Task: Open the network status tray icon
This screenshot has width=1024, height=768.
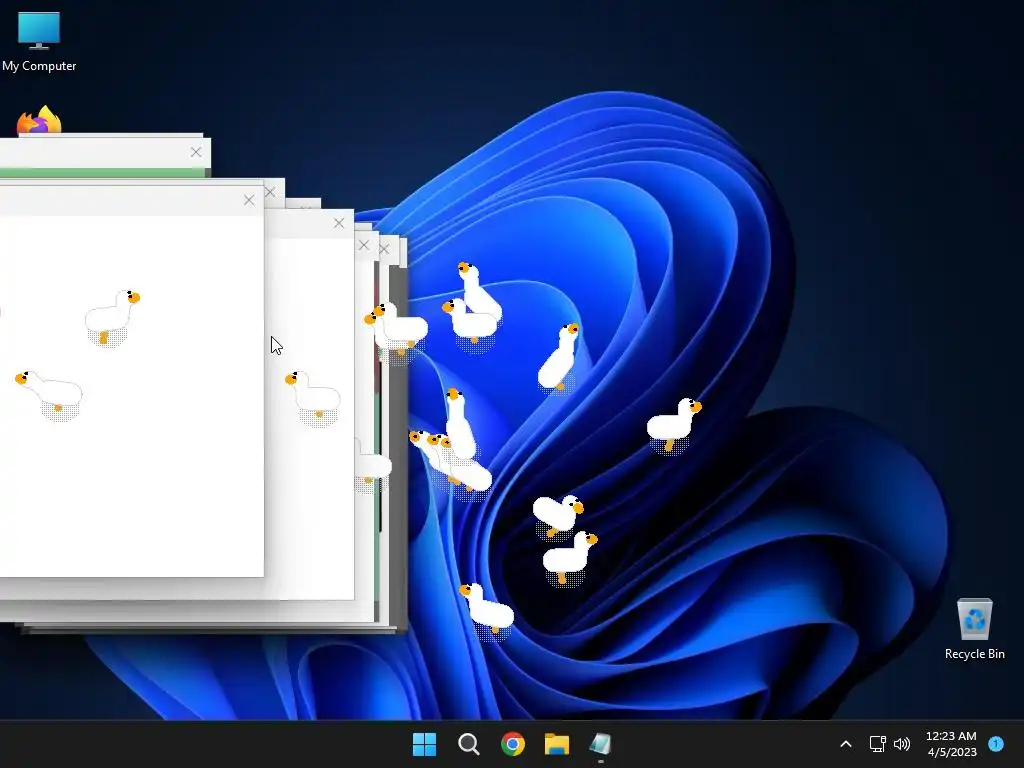Action: click(877, 744)
